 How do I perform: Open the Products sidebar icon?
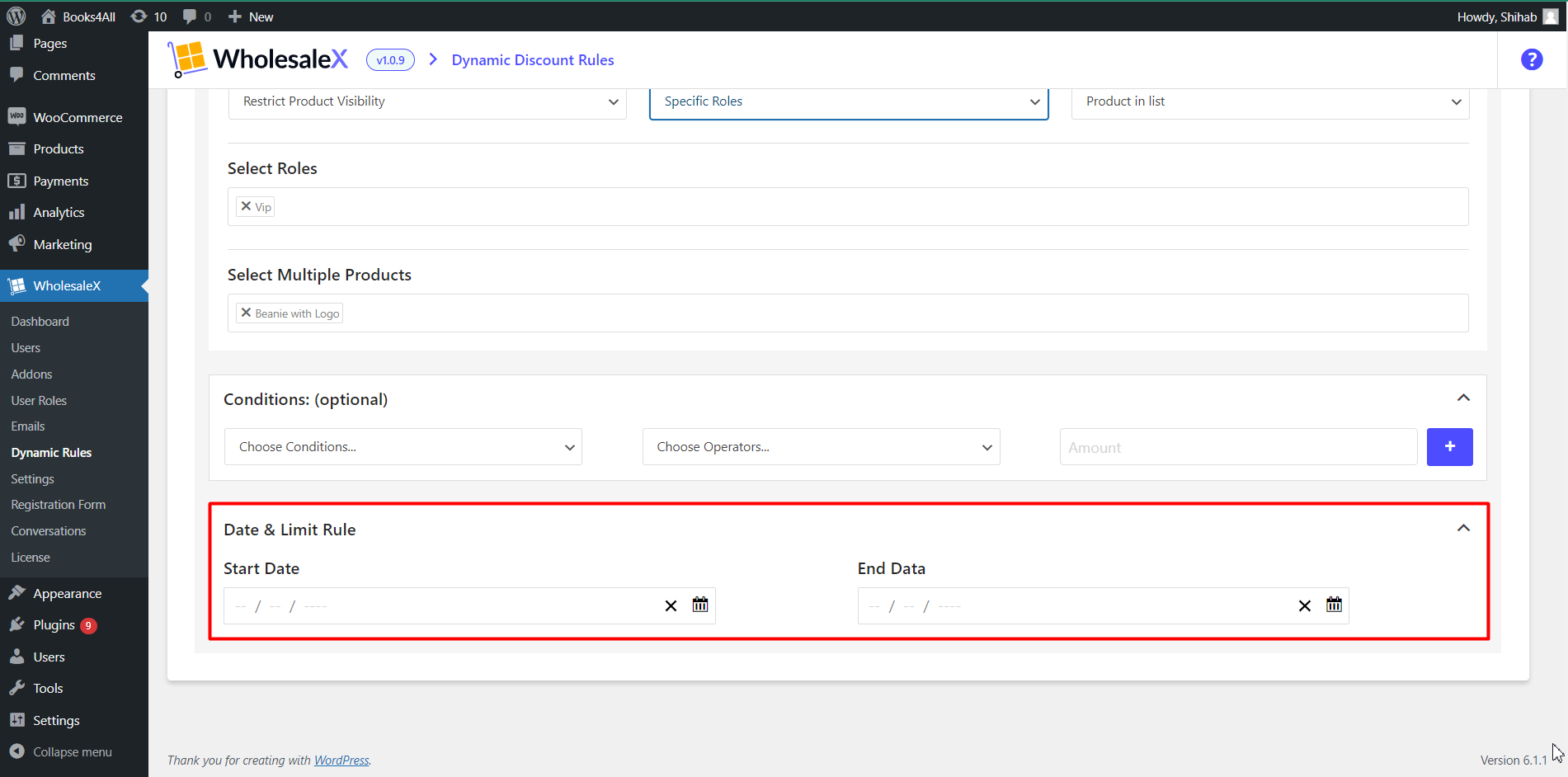click(x=16, y=148)
